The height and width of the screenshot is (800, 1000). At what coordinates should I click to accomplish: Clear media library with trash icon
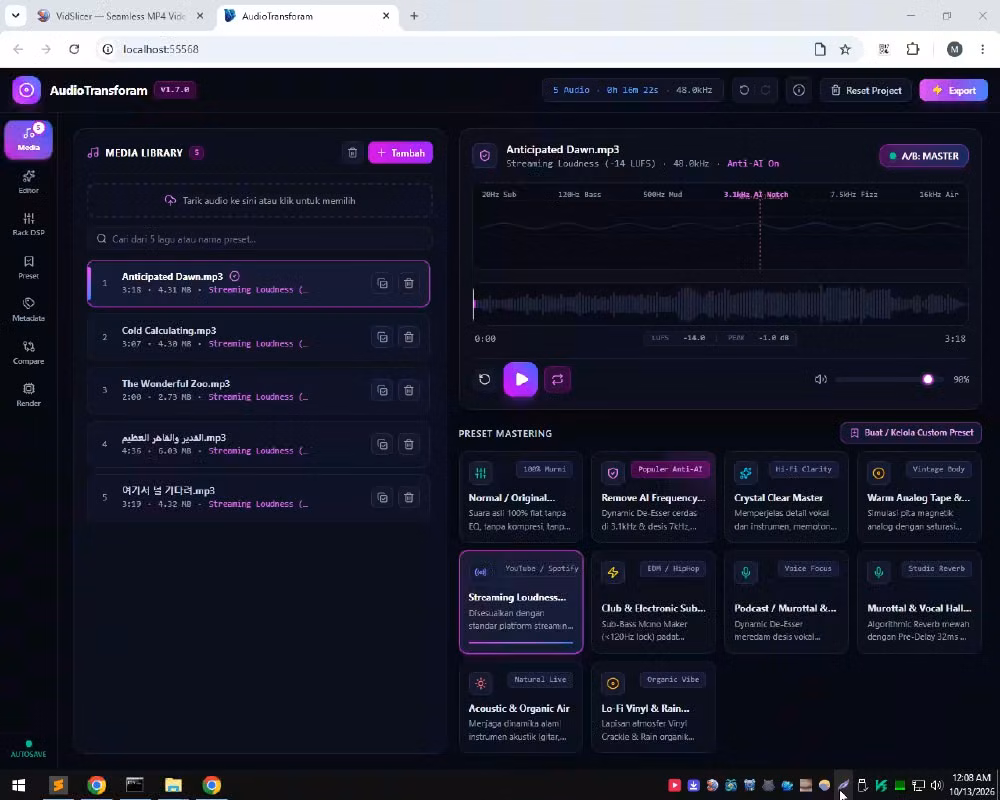(x=352, y=152)
